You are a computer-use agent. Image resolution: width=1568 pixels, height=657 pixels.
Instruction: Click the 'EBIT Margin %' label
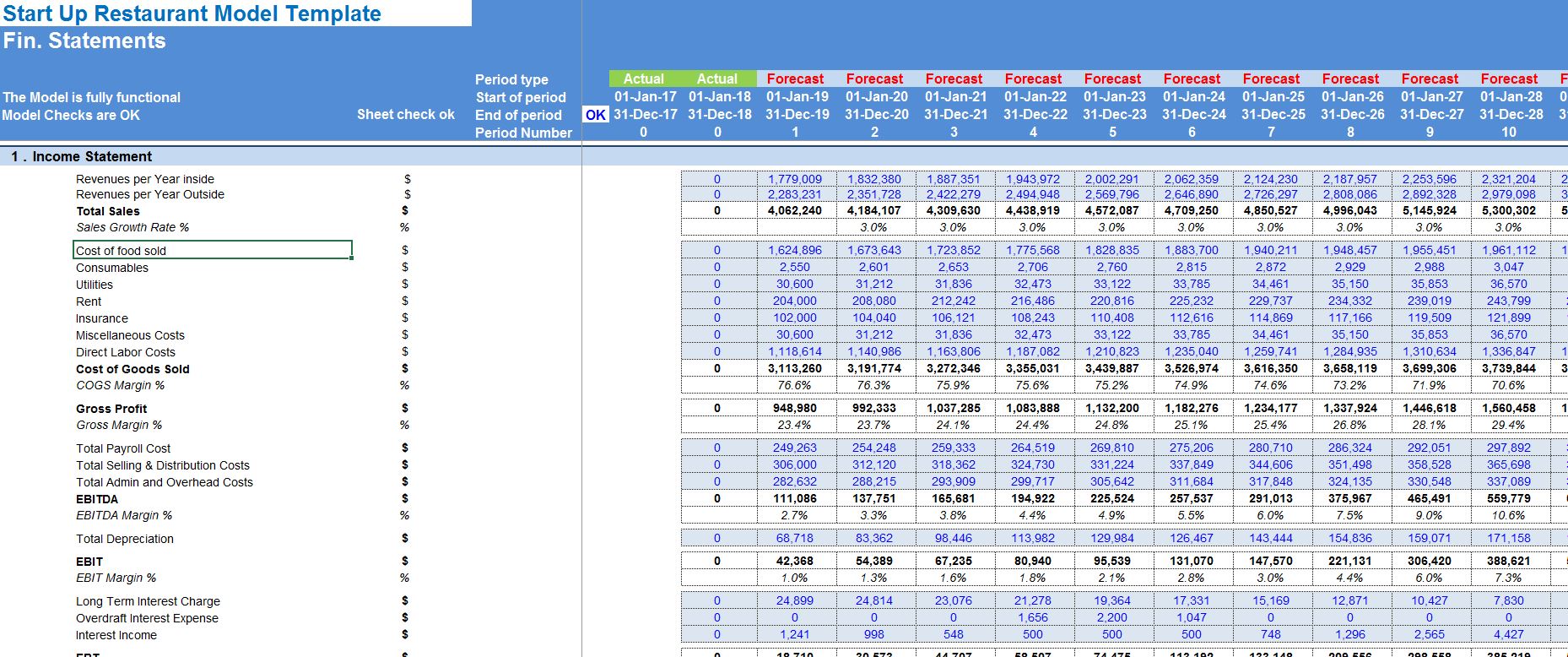click(x=116, y=578)
